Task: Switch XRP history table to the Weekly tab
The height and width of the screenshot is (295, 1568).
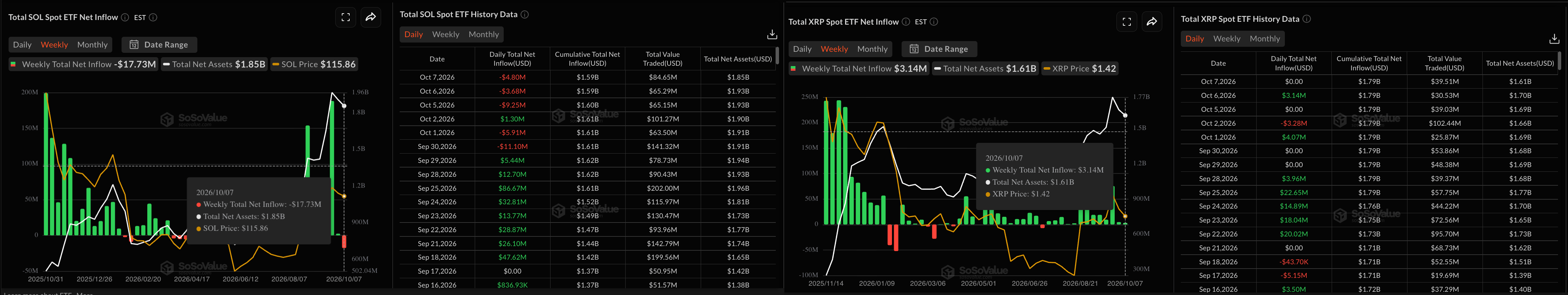Action: (x=1227, y=39)
